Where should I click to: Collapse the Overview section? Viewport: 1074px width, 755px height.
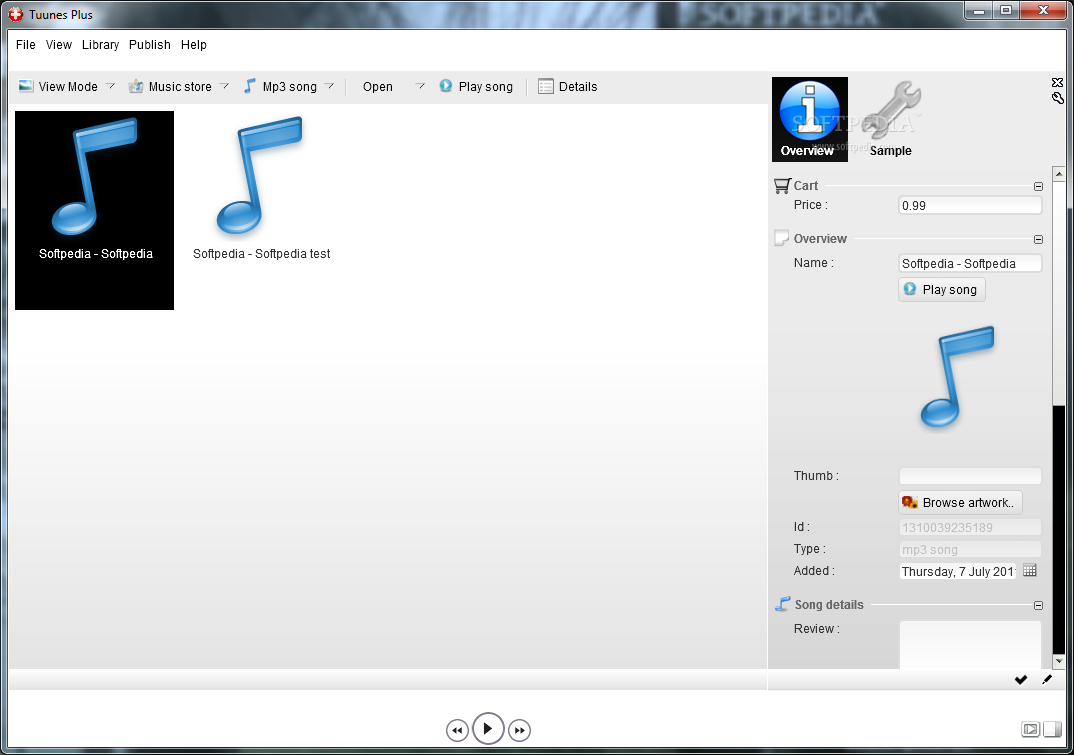(x=1038, y=239)
